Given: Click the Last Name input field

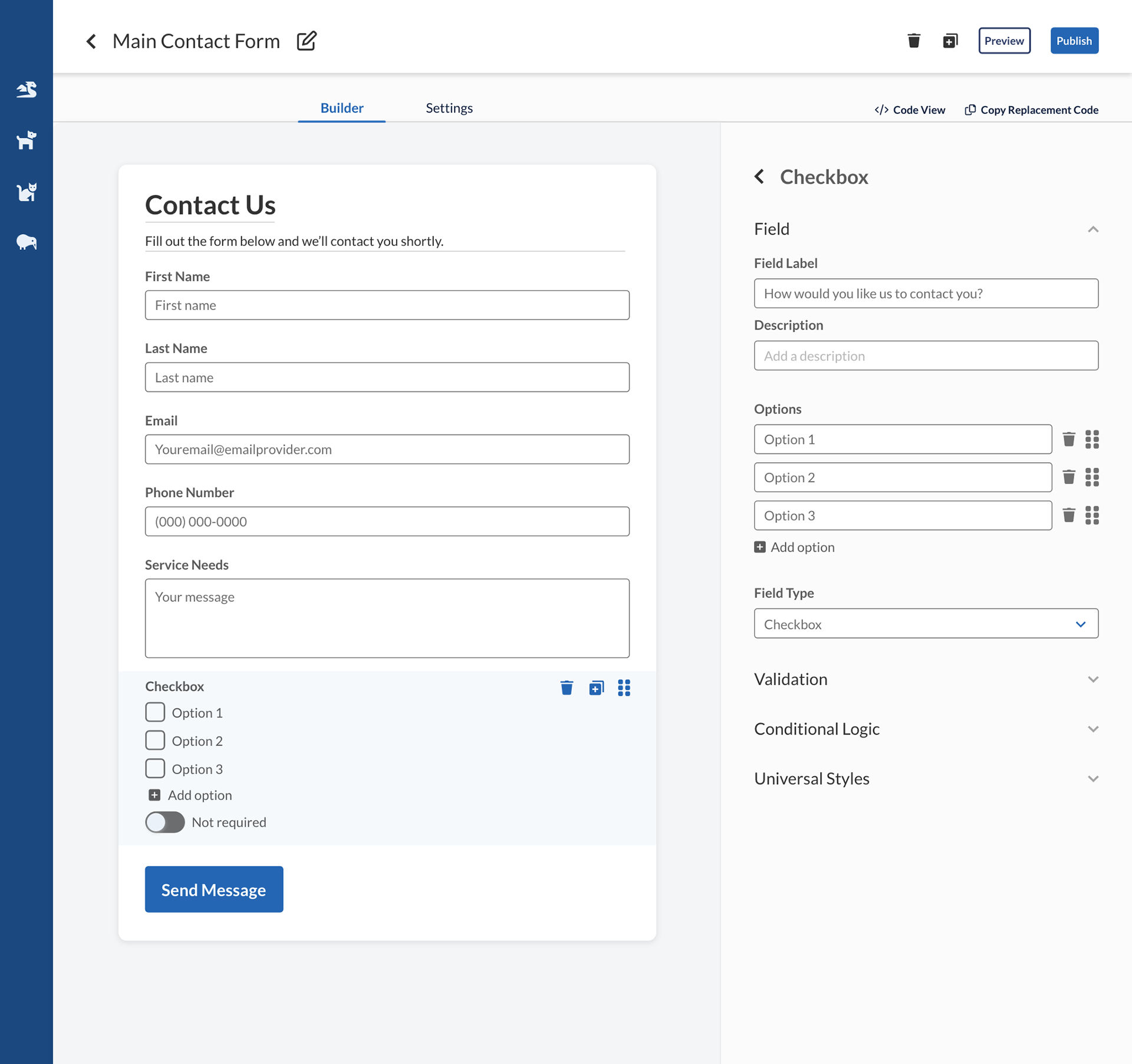Looking at the screenshot, I should pos(387,377).
